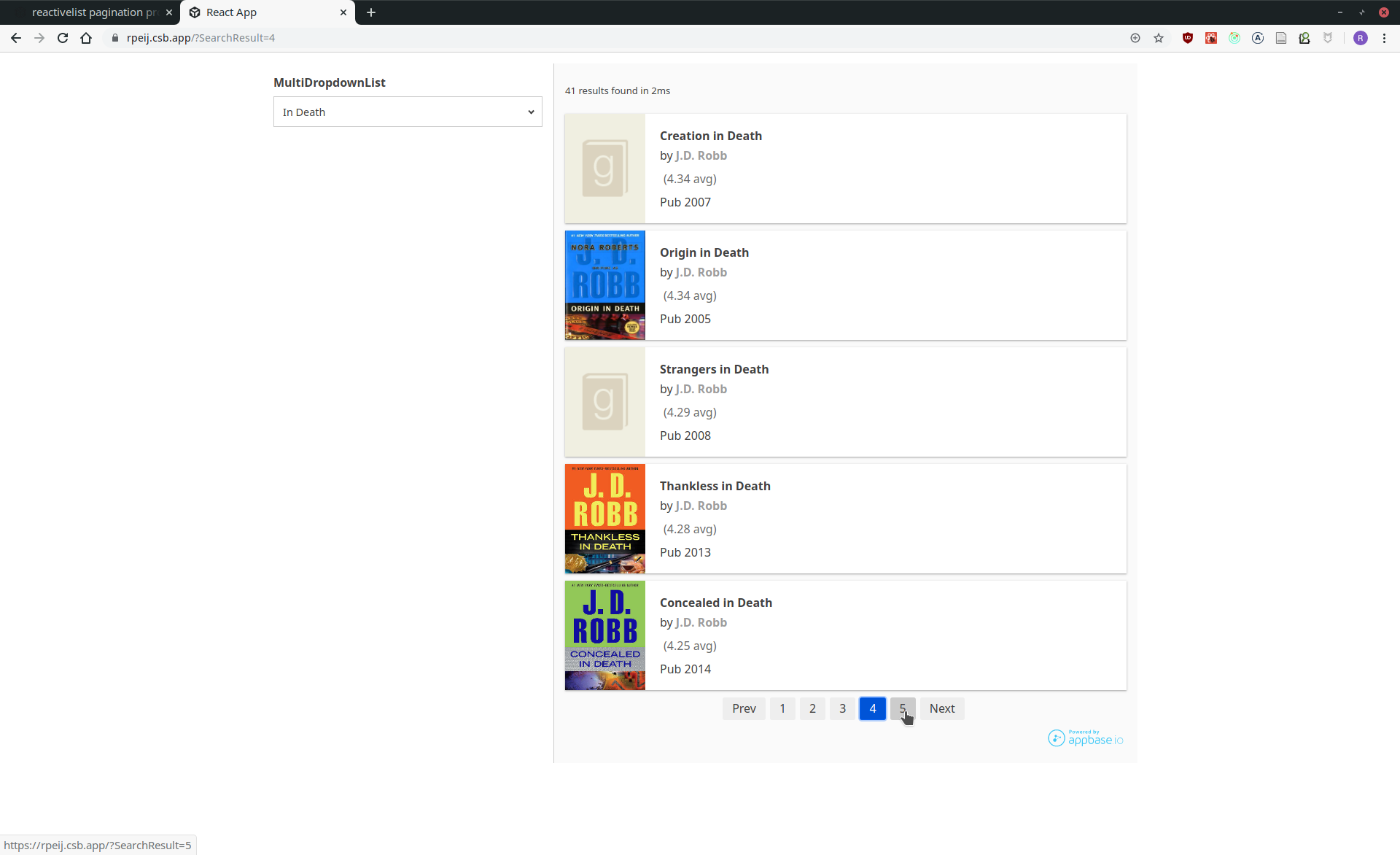Viewport: 1400px width, 855px height.
Task: Open the Origin in Death title
Action: (x=704, y=252)
